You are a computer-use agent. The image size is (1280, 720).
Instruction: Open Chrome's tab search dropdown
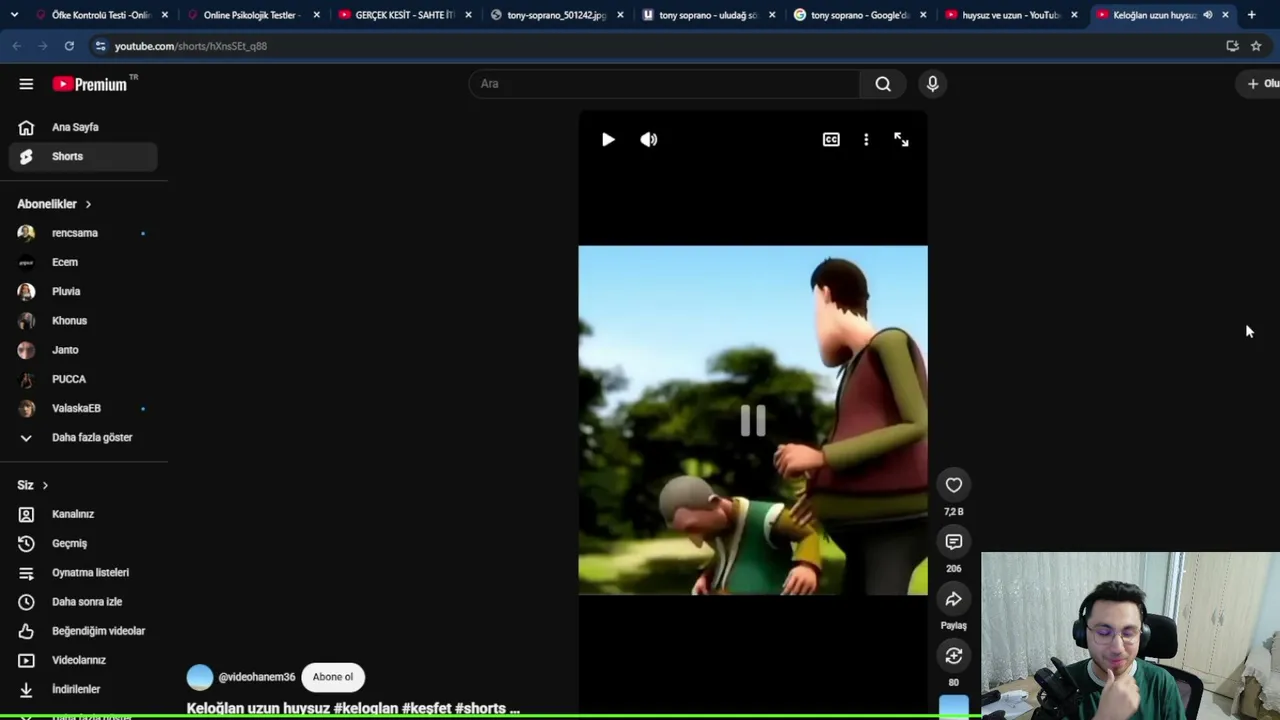(14, 15)
